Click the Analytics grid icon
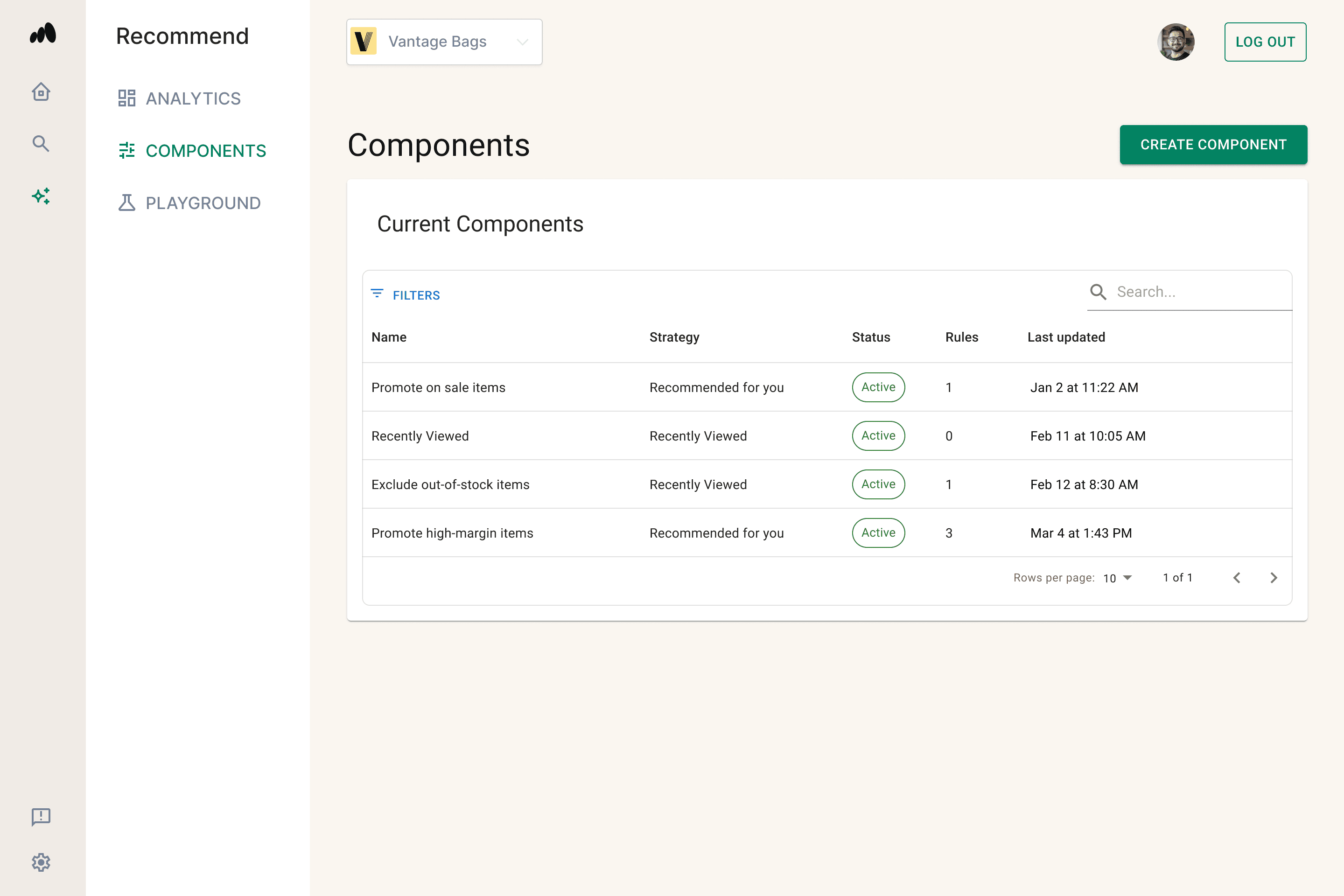Image resolution: width=1344 pixels, height=896 pixels. [127, 98]
